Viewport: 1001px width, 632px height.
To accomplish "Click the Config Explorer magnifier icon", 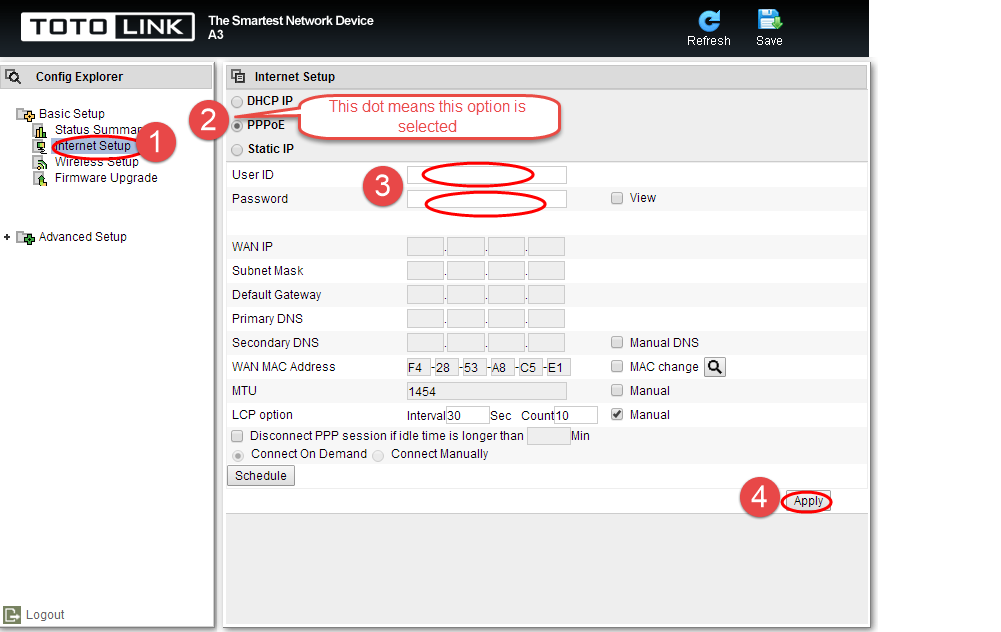I will pyautogui.click(x=13, y=77).
